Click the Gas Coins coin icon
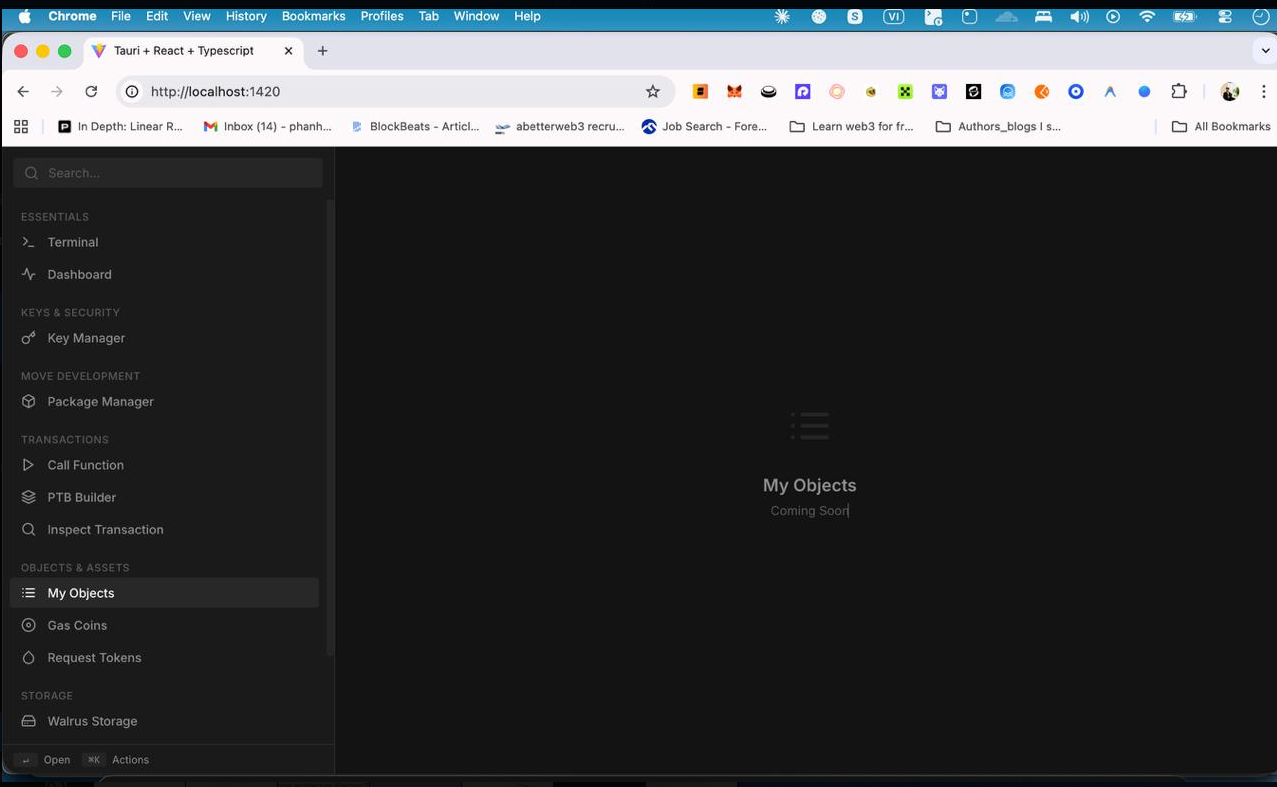Image resolution: width=1277 pixels, height=787 pixels. click(x=29, y=625)
